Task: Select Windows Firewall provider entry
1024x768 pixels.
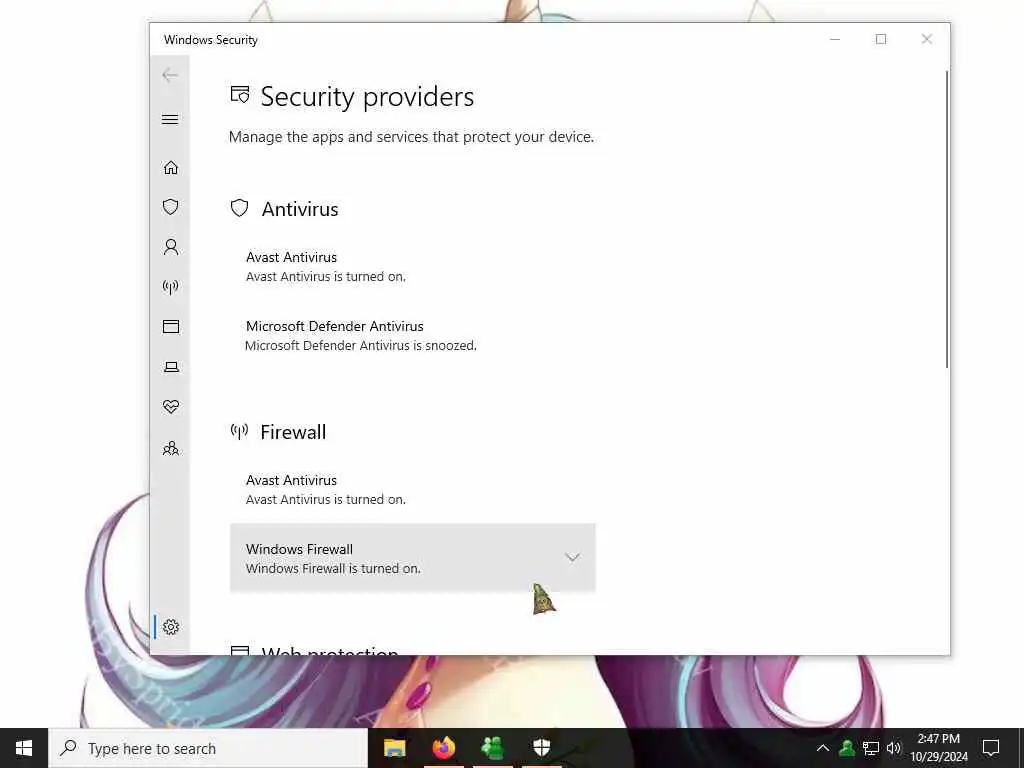Action: (x=413, y=558)
